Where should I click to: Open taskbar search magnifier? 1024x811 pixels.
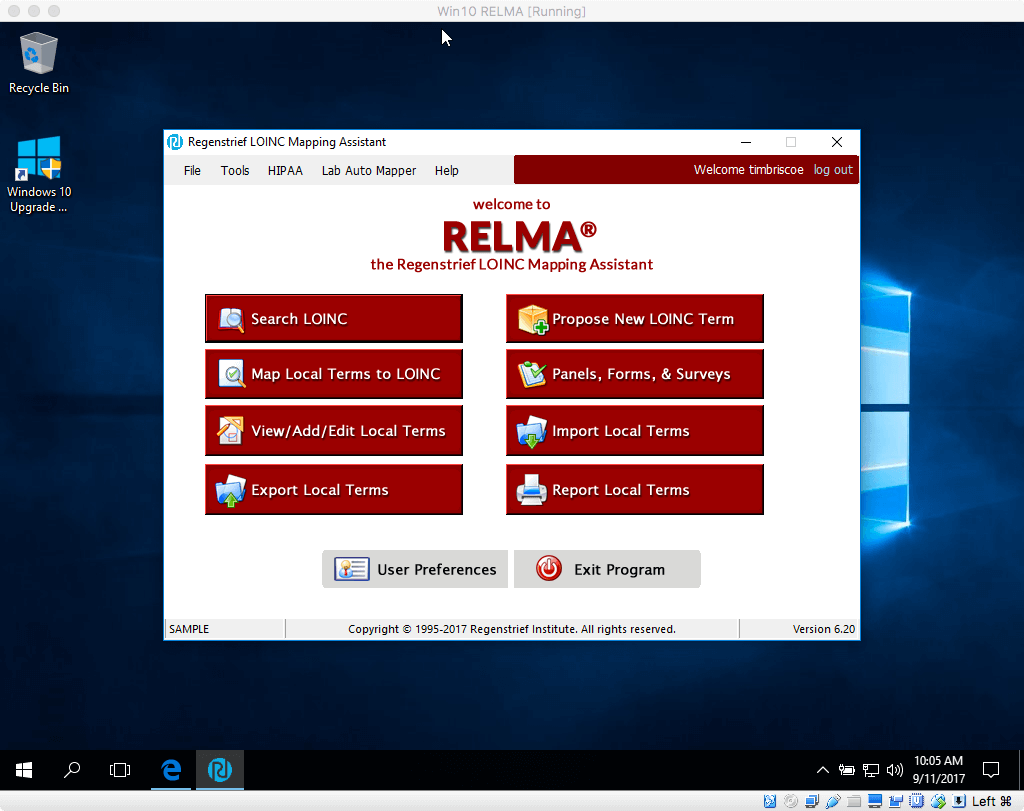[72, 771]
